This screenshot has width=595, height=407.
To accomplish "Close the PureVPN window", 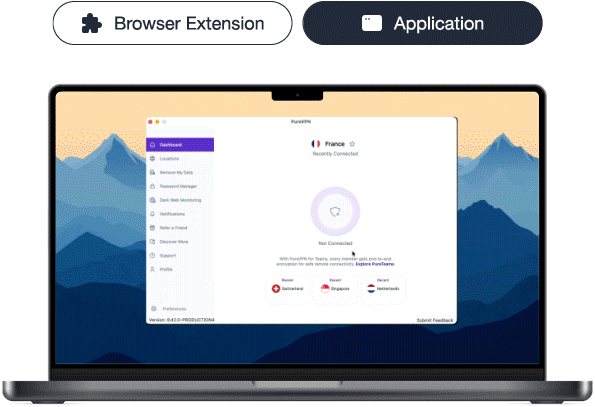I will (150, 122).
